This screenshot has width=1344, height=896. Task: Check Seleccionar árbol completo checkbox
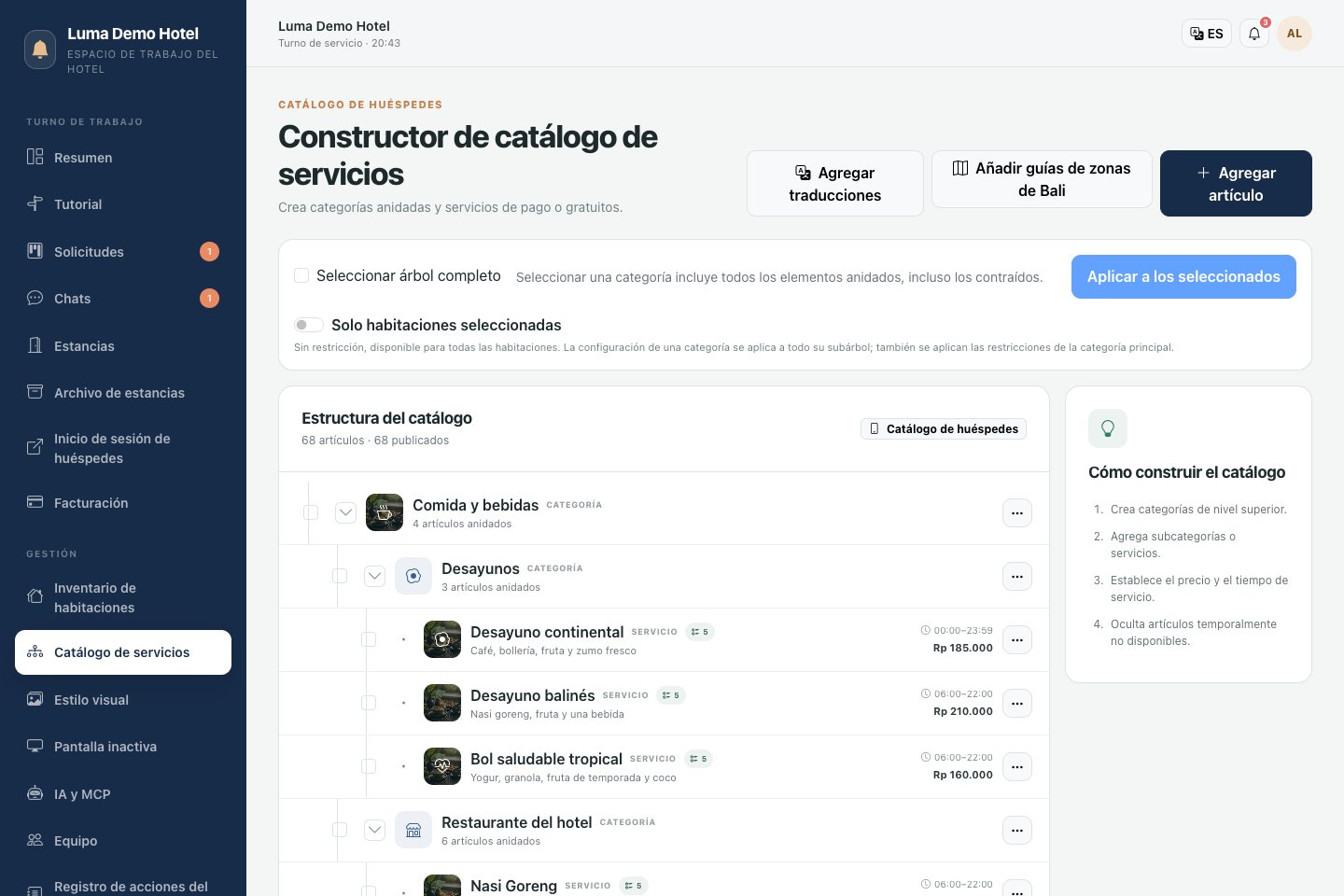tap(301, 275)
